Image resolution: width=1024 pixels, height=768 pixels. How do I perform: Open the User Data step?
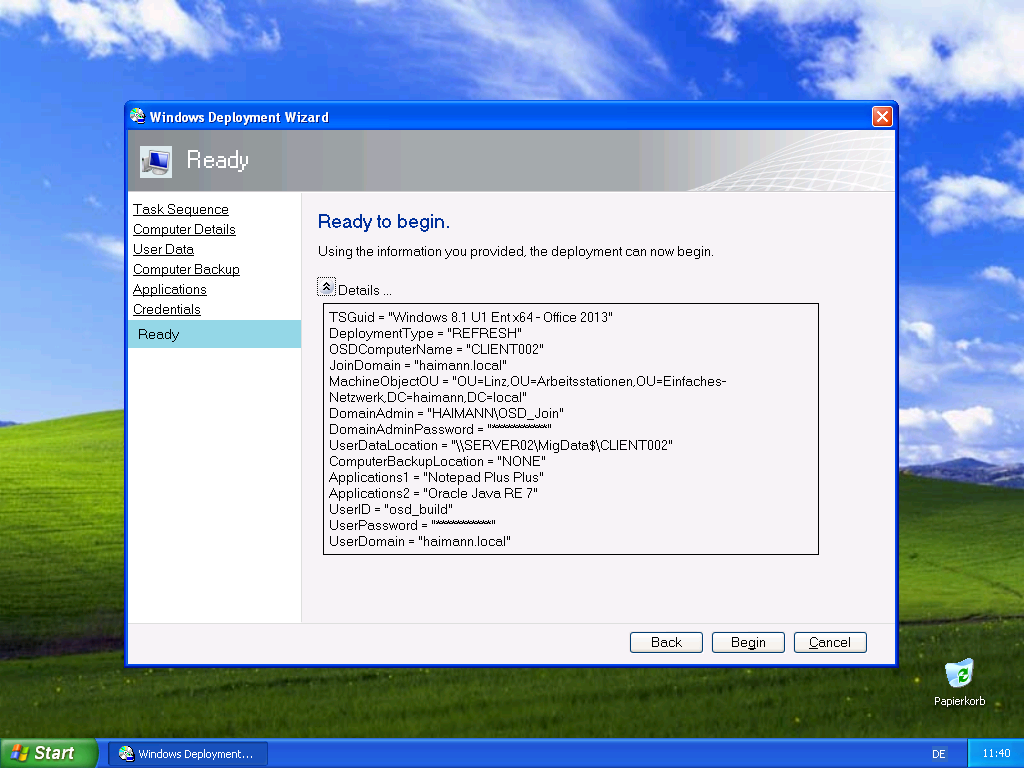163,249
